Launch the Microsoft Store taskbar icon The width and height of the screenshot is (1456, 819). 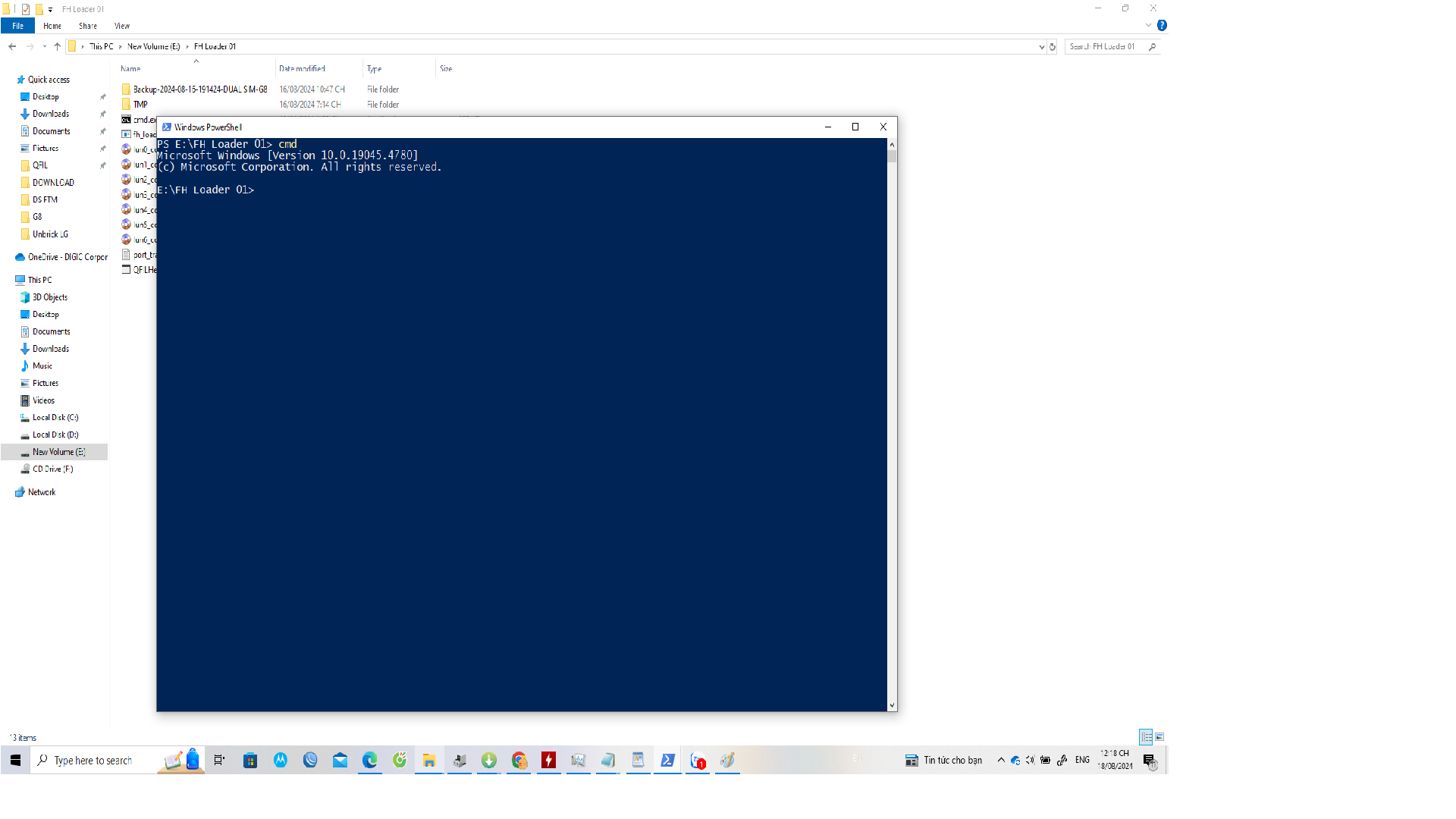click(250, 760)
